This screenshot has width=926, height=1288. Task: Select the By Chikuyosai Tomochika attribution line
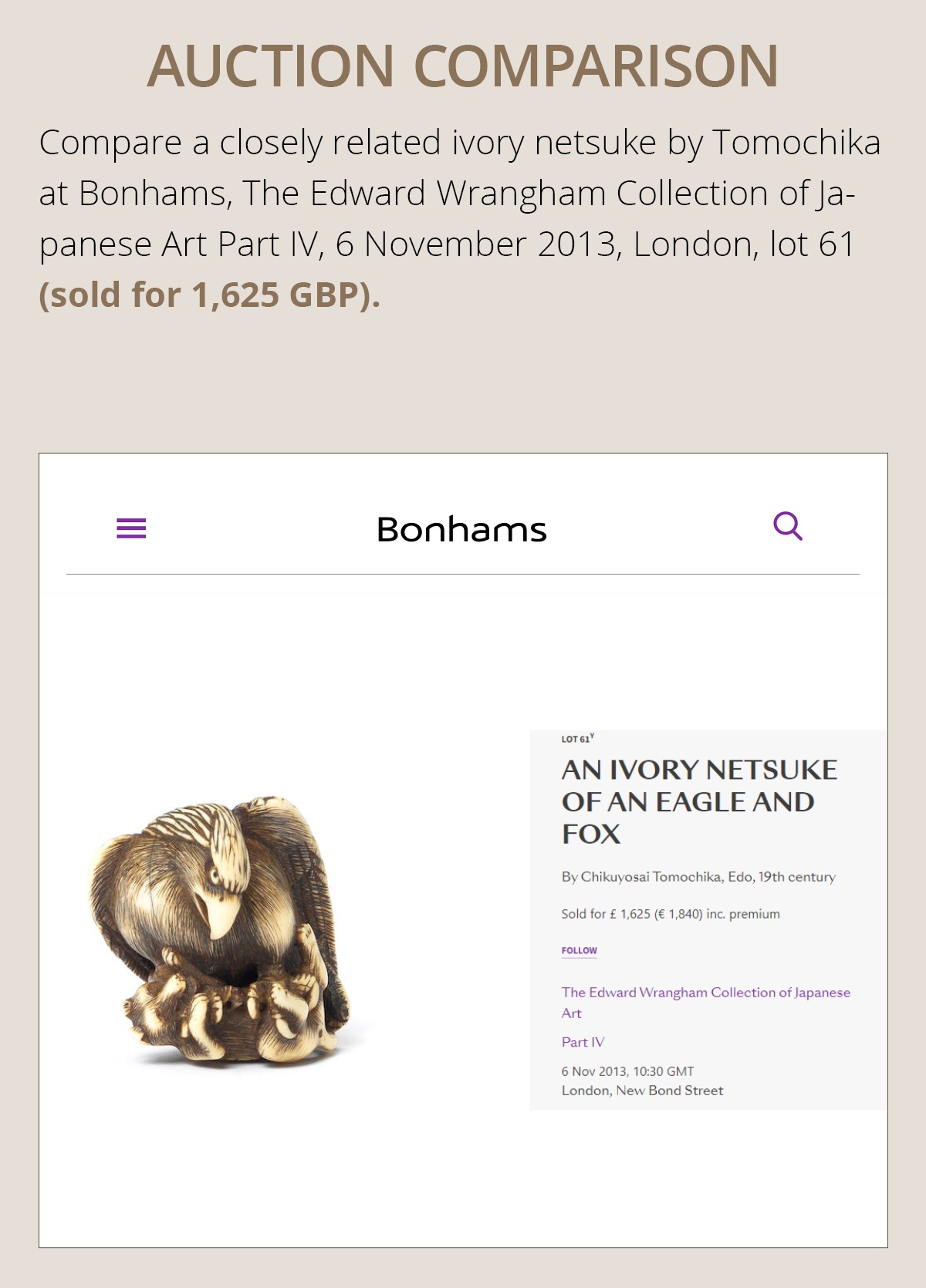(x=698, y=877)
